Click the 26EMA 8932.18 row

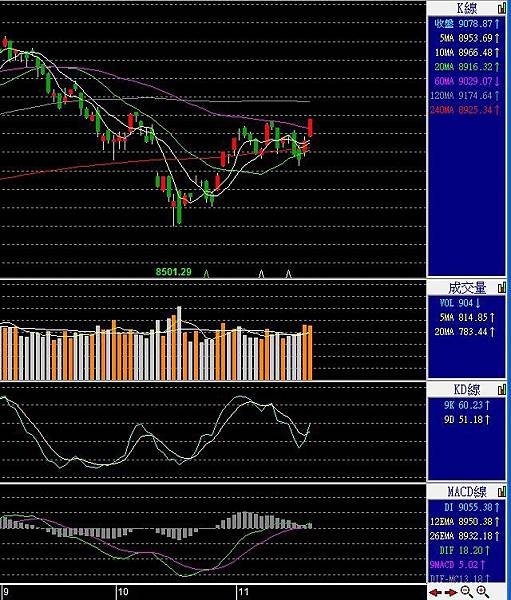point(465,536)
